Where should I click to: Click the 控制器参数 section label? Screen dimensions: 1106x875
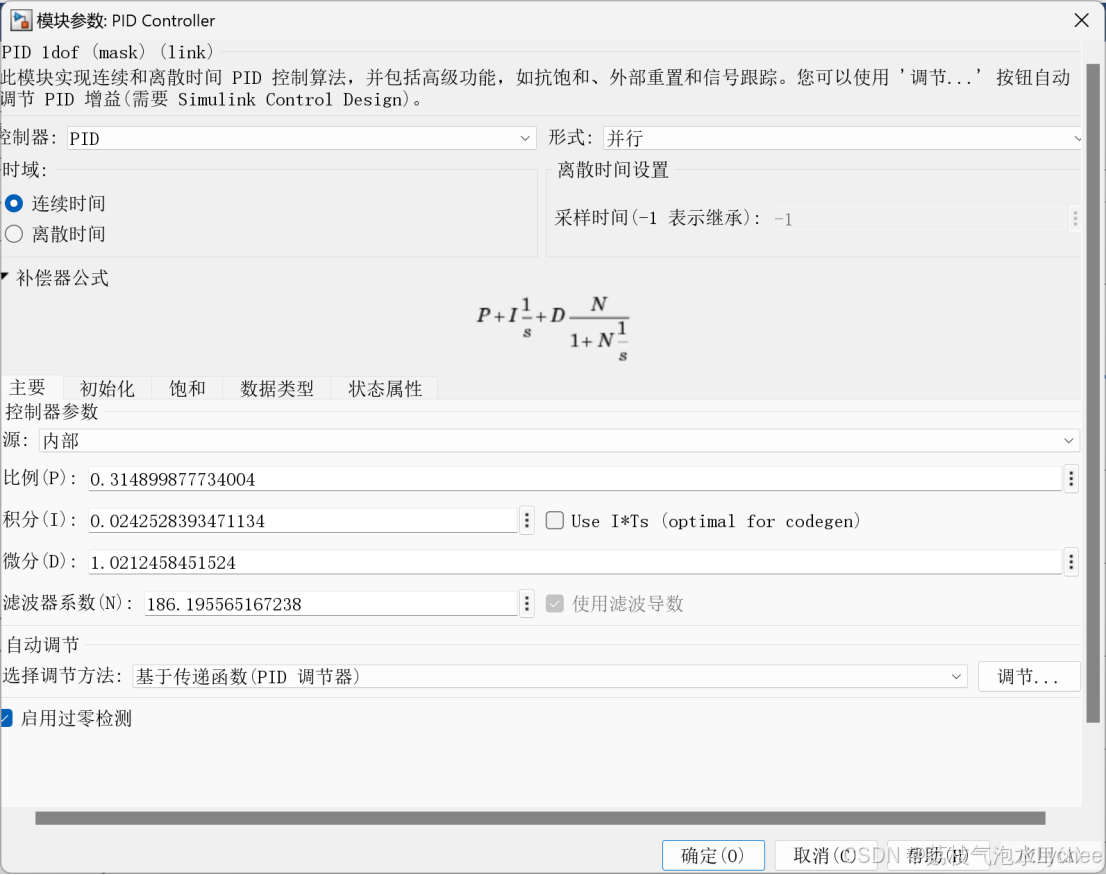click(x=51, y=412)
